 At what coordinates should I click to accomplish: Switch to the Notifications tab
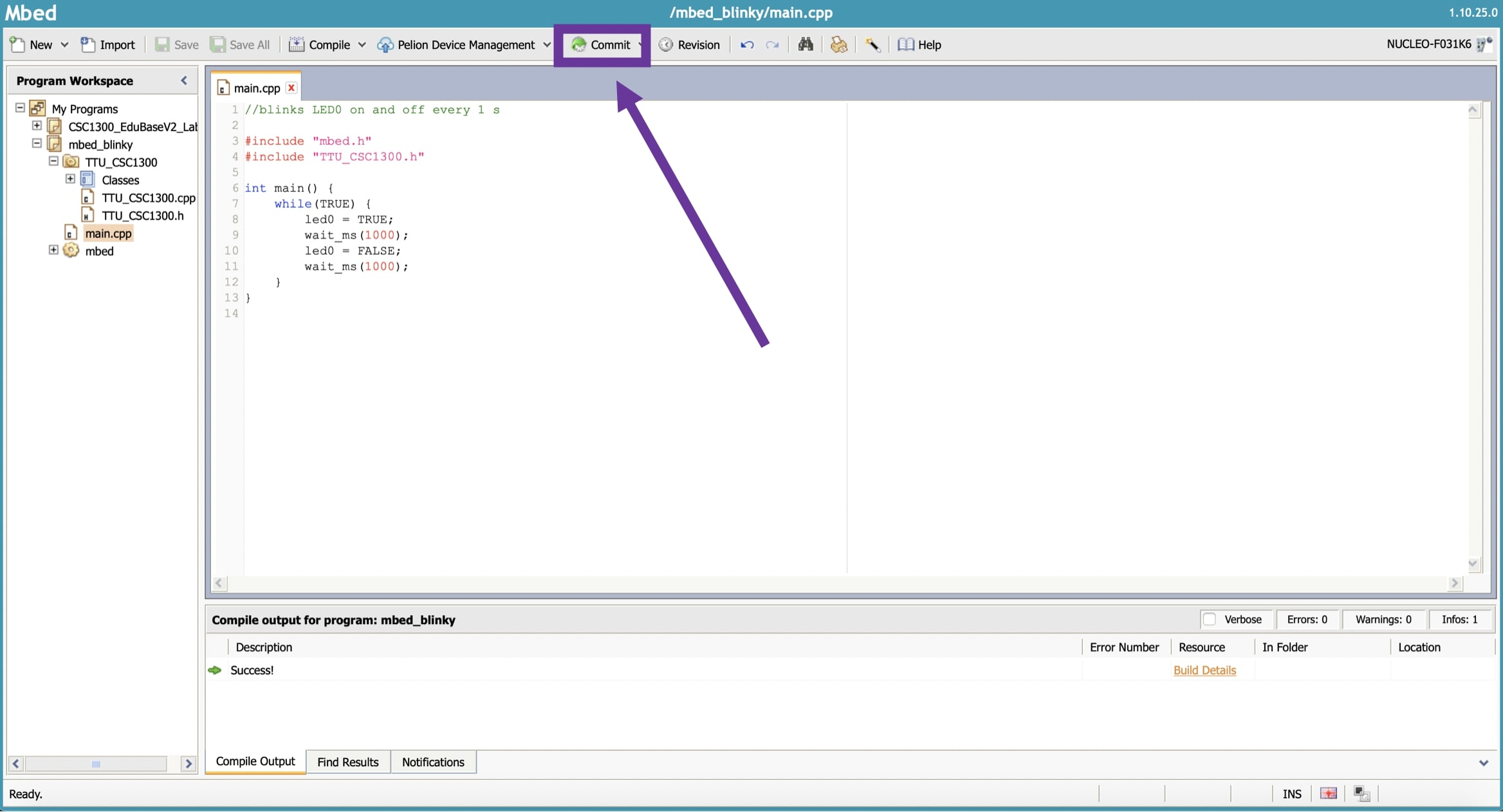[x=433, y=762]
